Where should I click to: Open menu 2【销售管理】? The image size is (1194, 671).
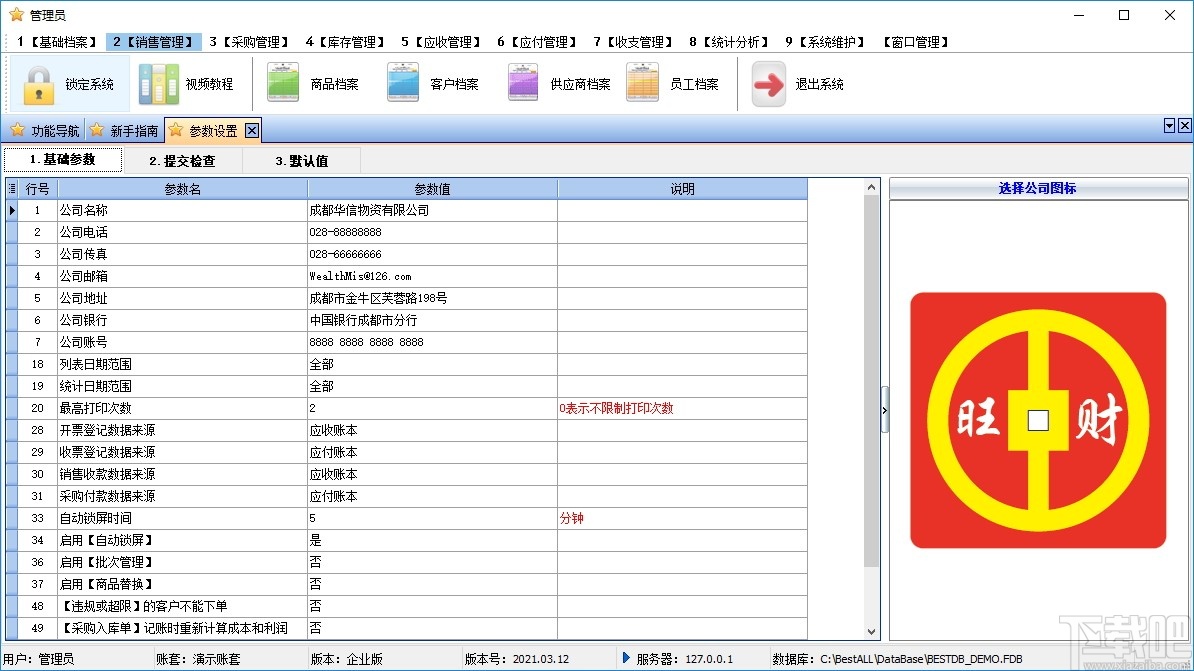153,42
